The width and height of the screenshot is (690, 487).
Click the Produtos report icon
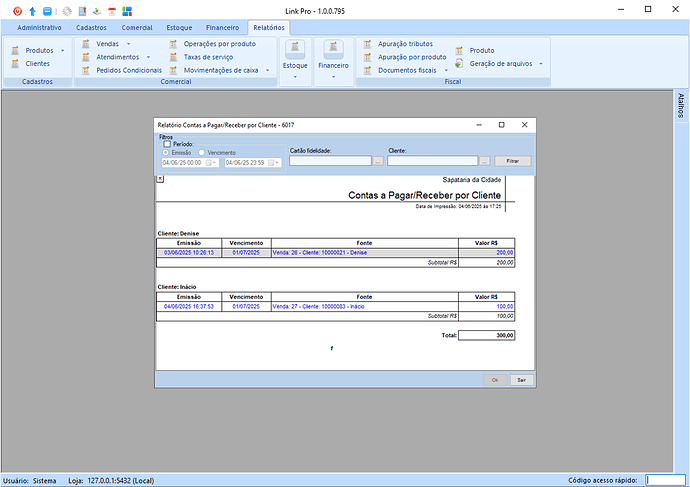17,50
